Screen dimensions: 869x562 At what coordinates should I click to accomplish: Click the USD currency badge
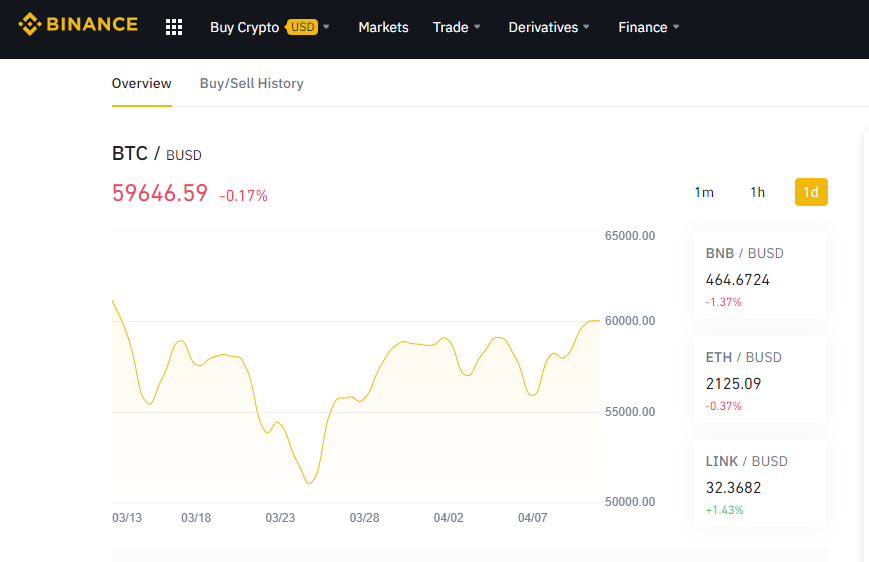303,27
